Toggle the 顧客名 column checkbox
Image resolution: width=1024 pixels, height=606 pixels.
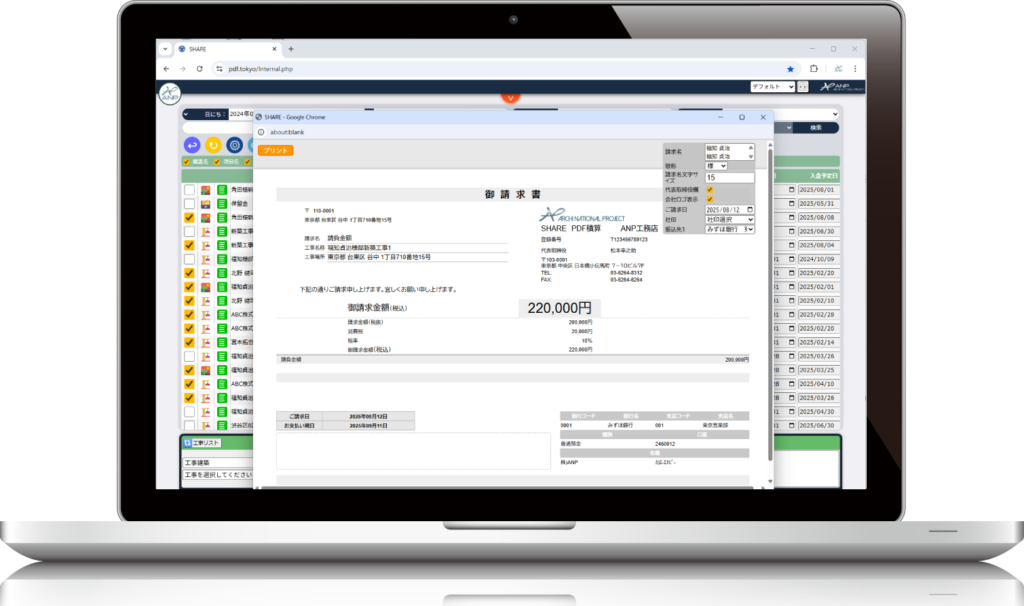coord(186,162)
